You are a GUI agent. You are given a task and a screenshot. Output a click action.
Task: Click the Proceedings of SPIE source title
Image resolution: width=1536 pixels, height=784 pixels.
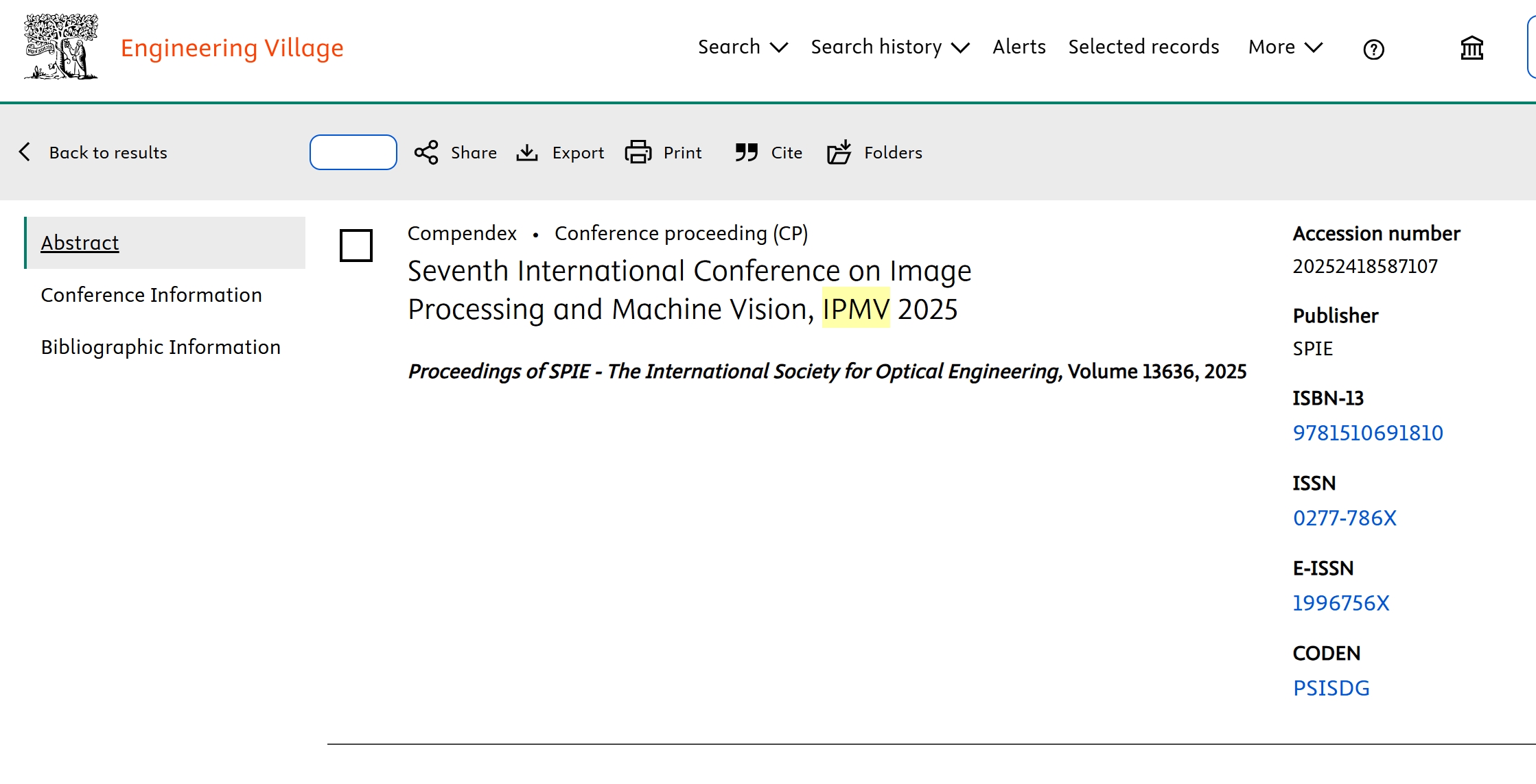pyautogui.click(x=735, y=371)
